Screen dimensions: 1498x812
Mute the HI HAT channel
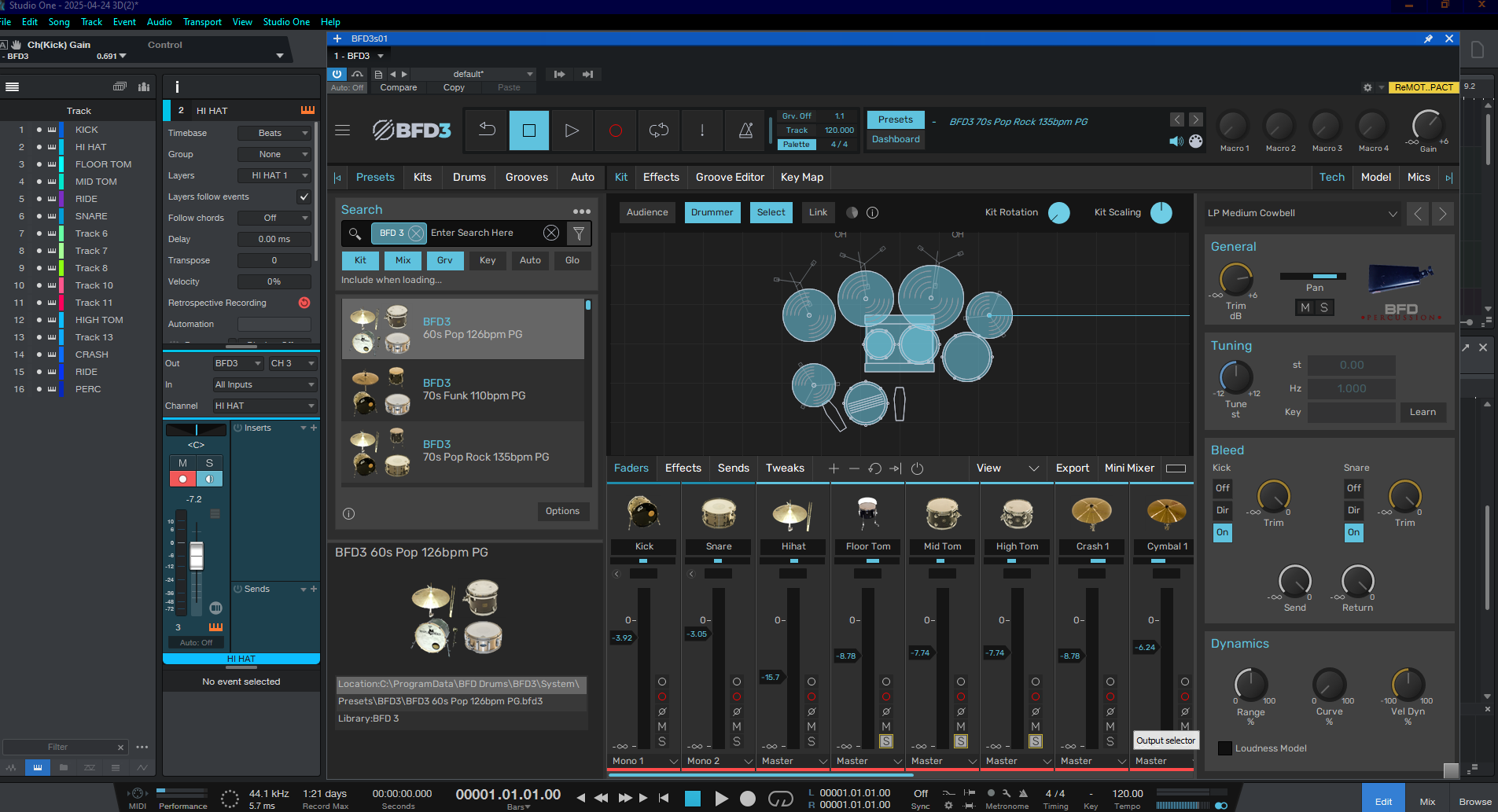point(182,463)
